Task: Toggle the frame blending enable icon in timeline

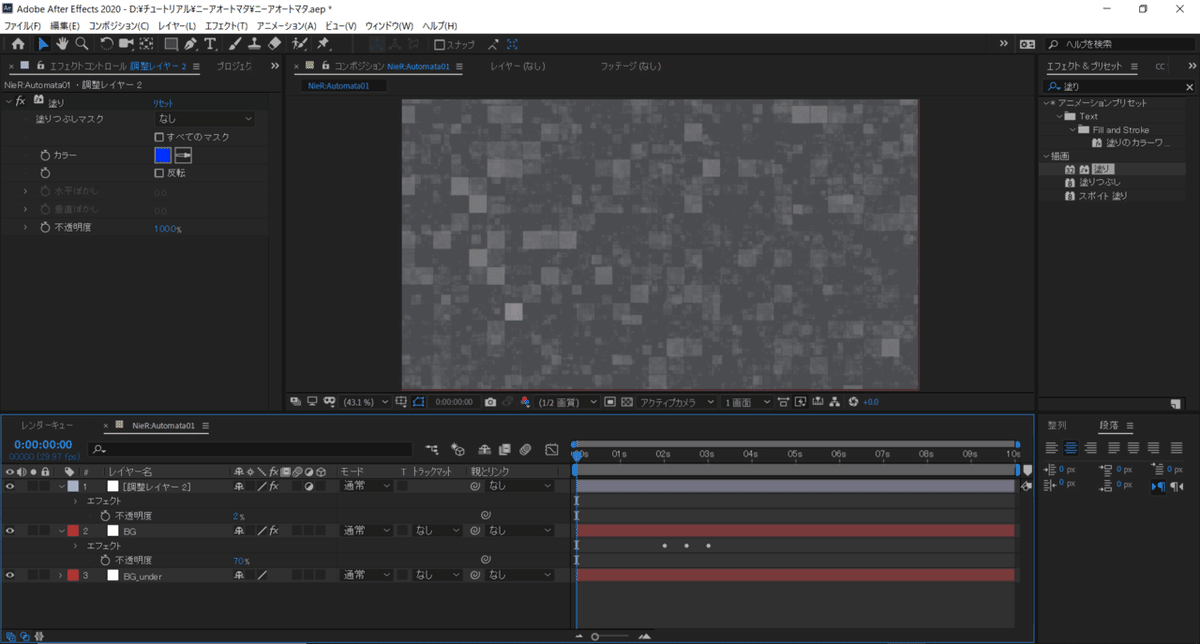Action: tap(505, 450)
